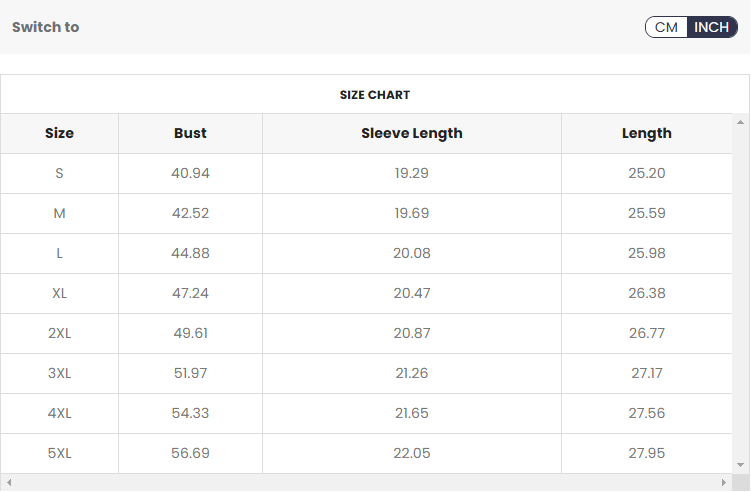
Task: Select the S size row label
Action: point(59,173)
